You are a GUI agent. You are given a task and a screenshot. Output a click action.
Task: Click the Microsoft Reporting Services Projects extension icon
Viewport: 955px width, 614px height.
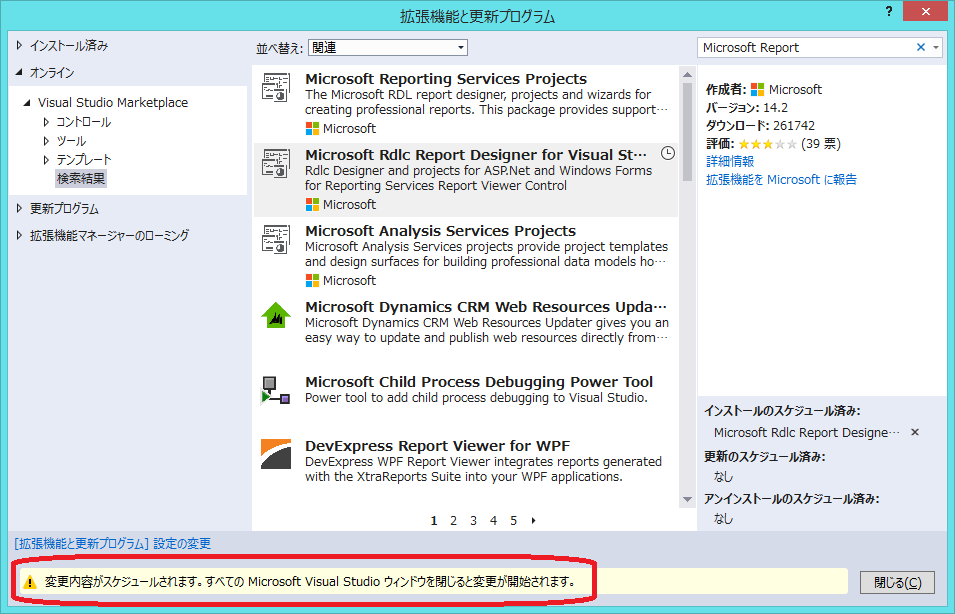point(276,87)
